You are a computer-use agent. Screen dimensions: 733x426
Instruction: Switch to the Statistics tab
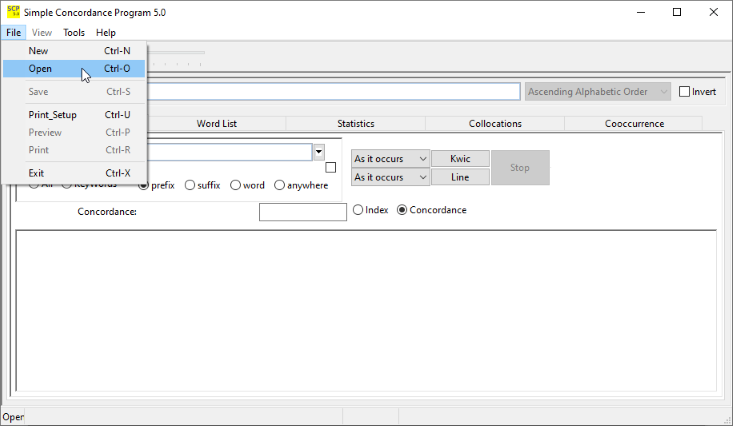[355, 124]
